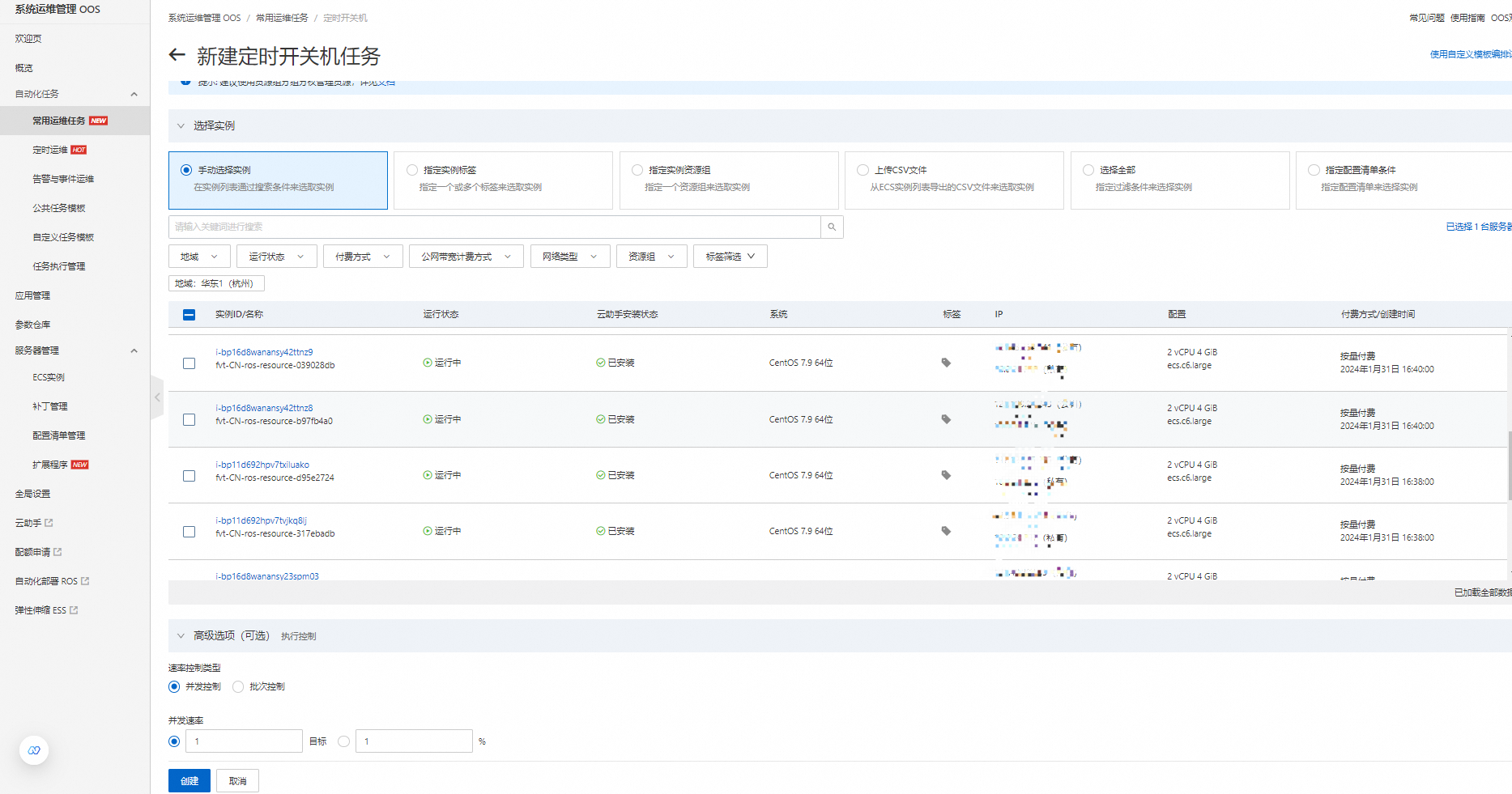Viewport: 1512px width, 794px height.
Task: Select the 并发控制 rate control radio
Action: 174,686
